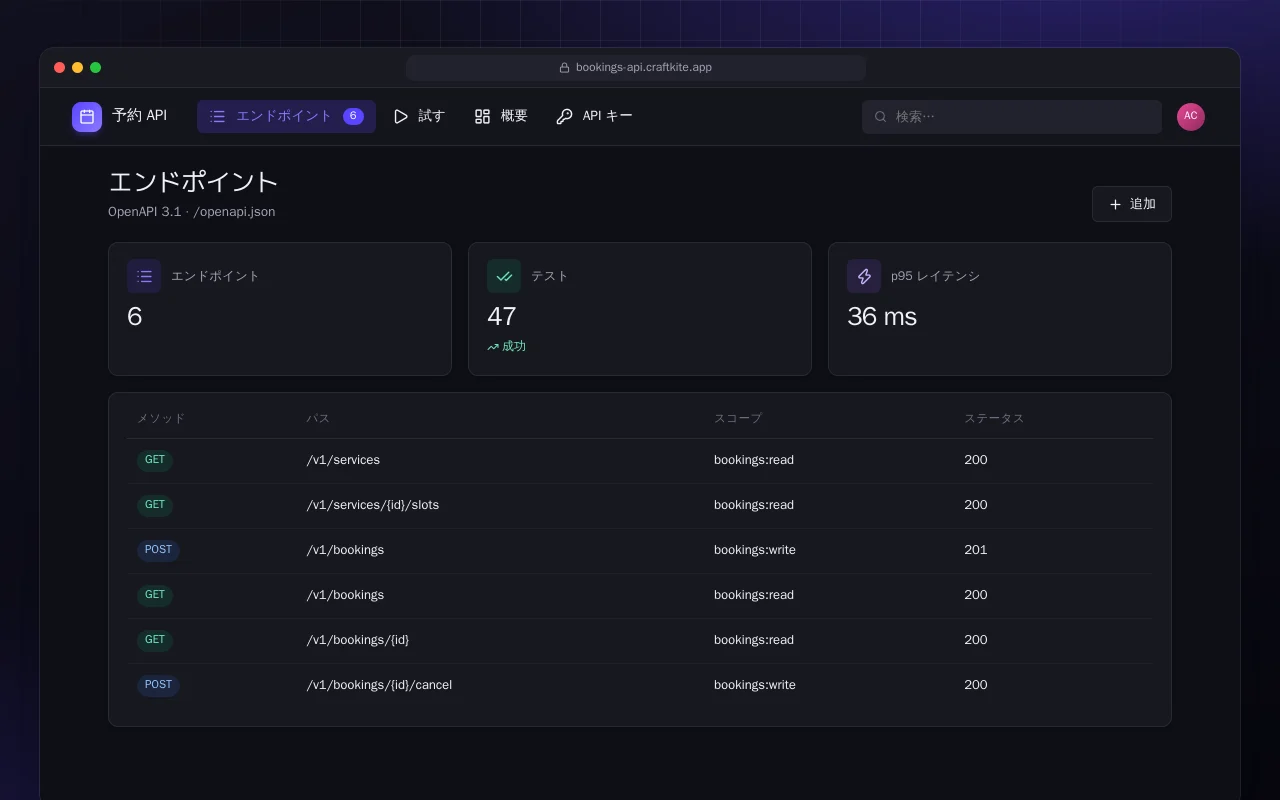The width and height of the screenshot is (1280, 800).
Task: Open the AC user avatar
Action: coord(1191,117)
